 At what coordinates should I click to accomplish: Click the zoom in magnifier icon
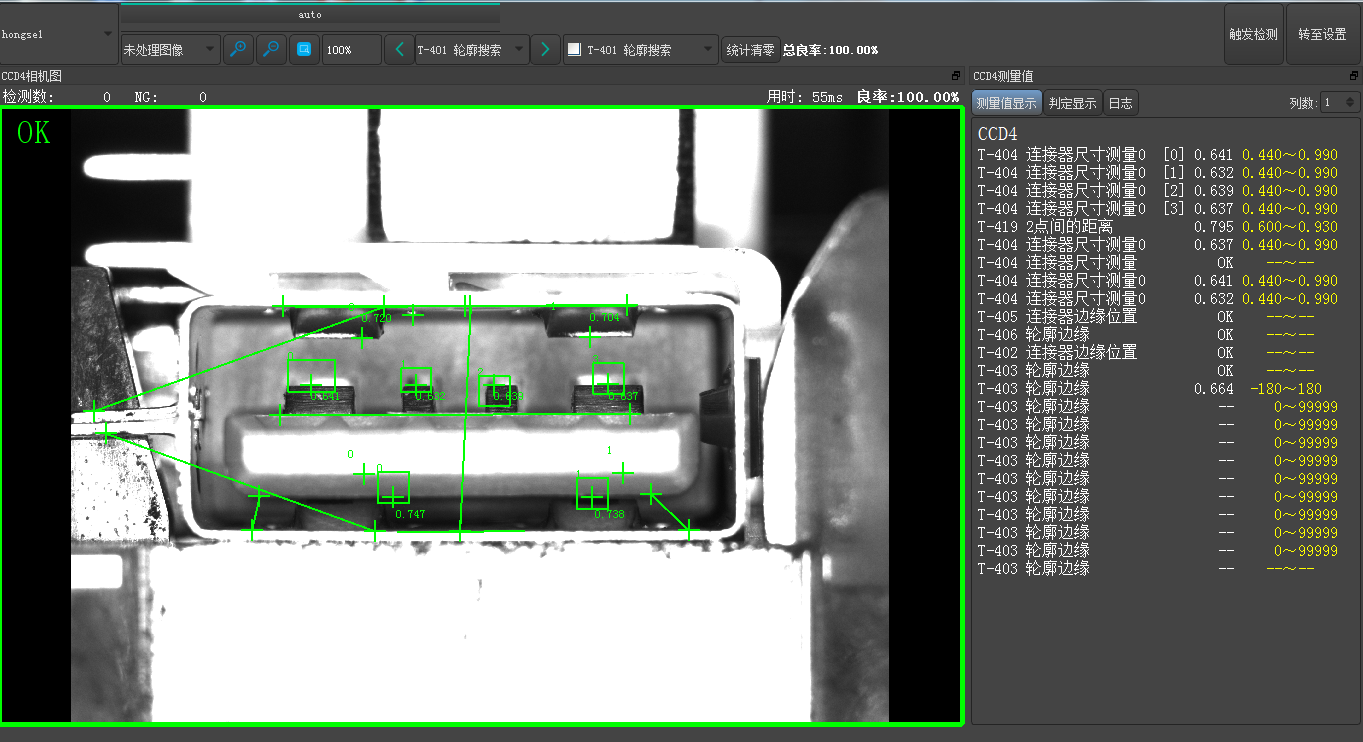tap(238, 50)
